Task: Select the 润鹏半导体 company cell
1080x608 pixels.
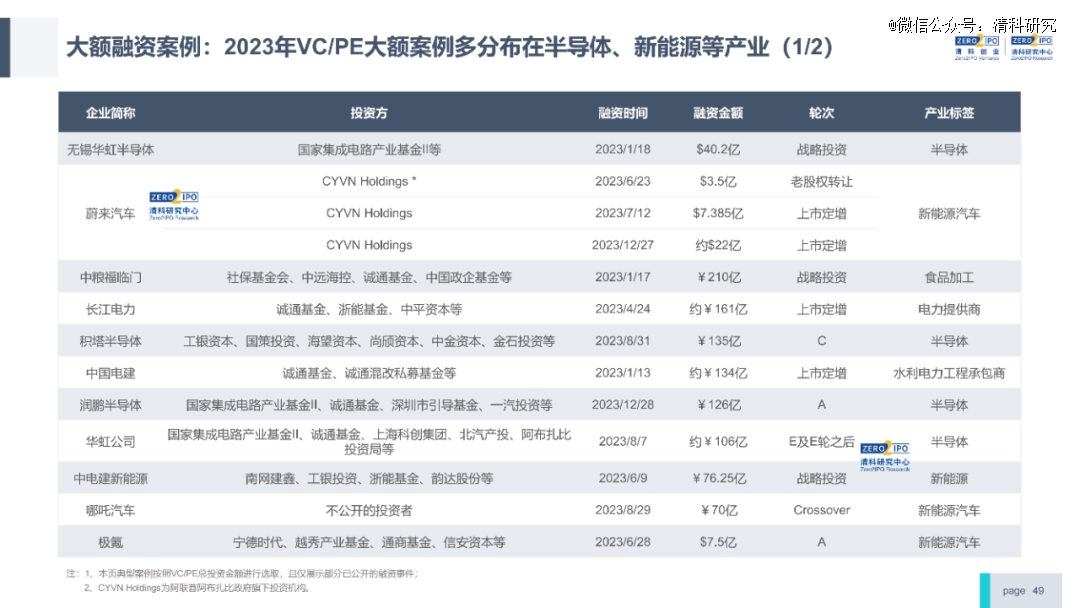Action: pyautogui.click(x=110, y=405)
